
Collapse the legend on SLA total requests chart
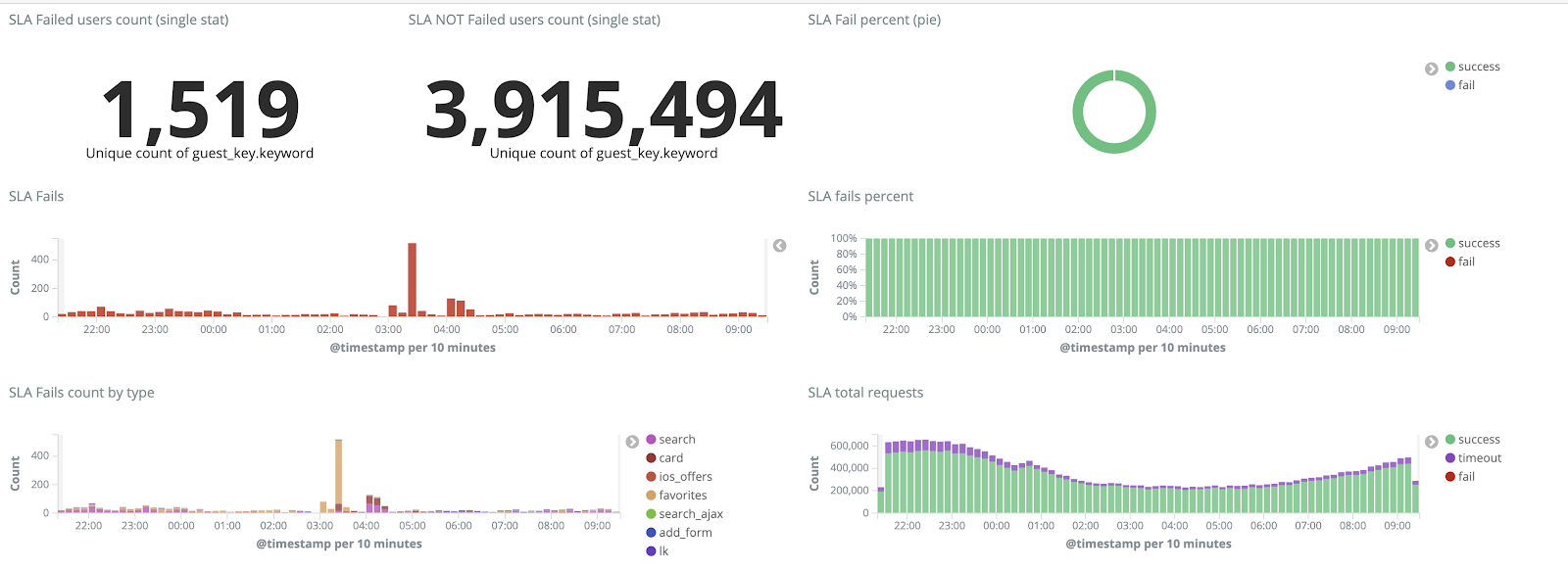1432,442
